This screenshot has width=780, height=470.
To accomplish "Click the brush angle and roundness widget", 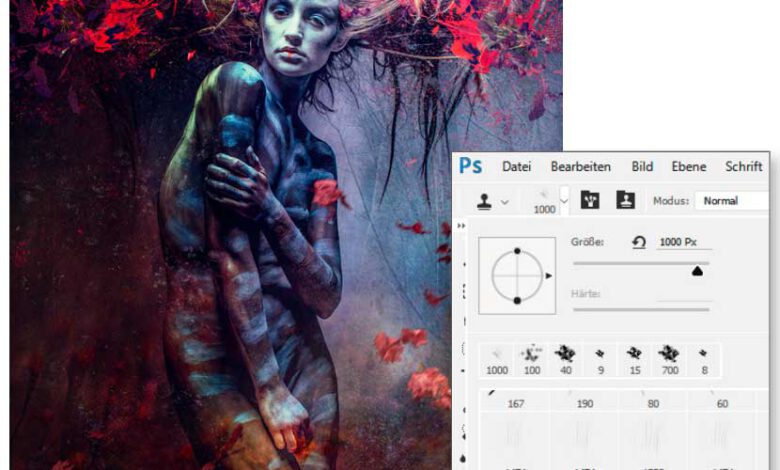I will 517,276.
